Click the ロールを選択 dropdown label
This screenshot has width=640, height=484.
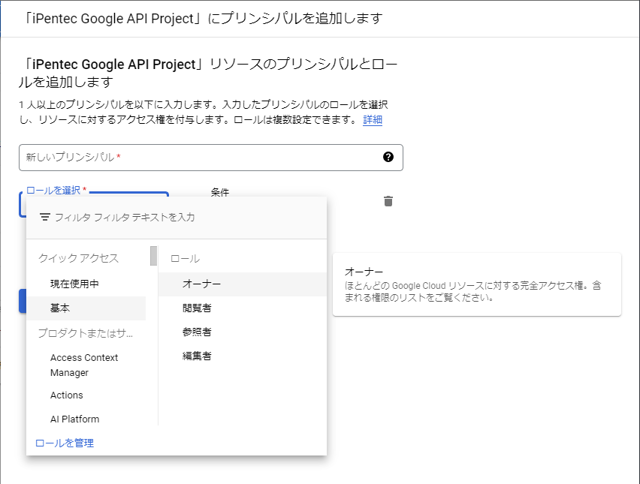(x=56, y=190)
